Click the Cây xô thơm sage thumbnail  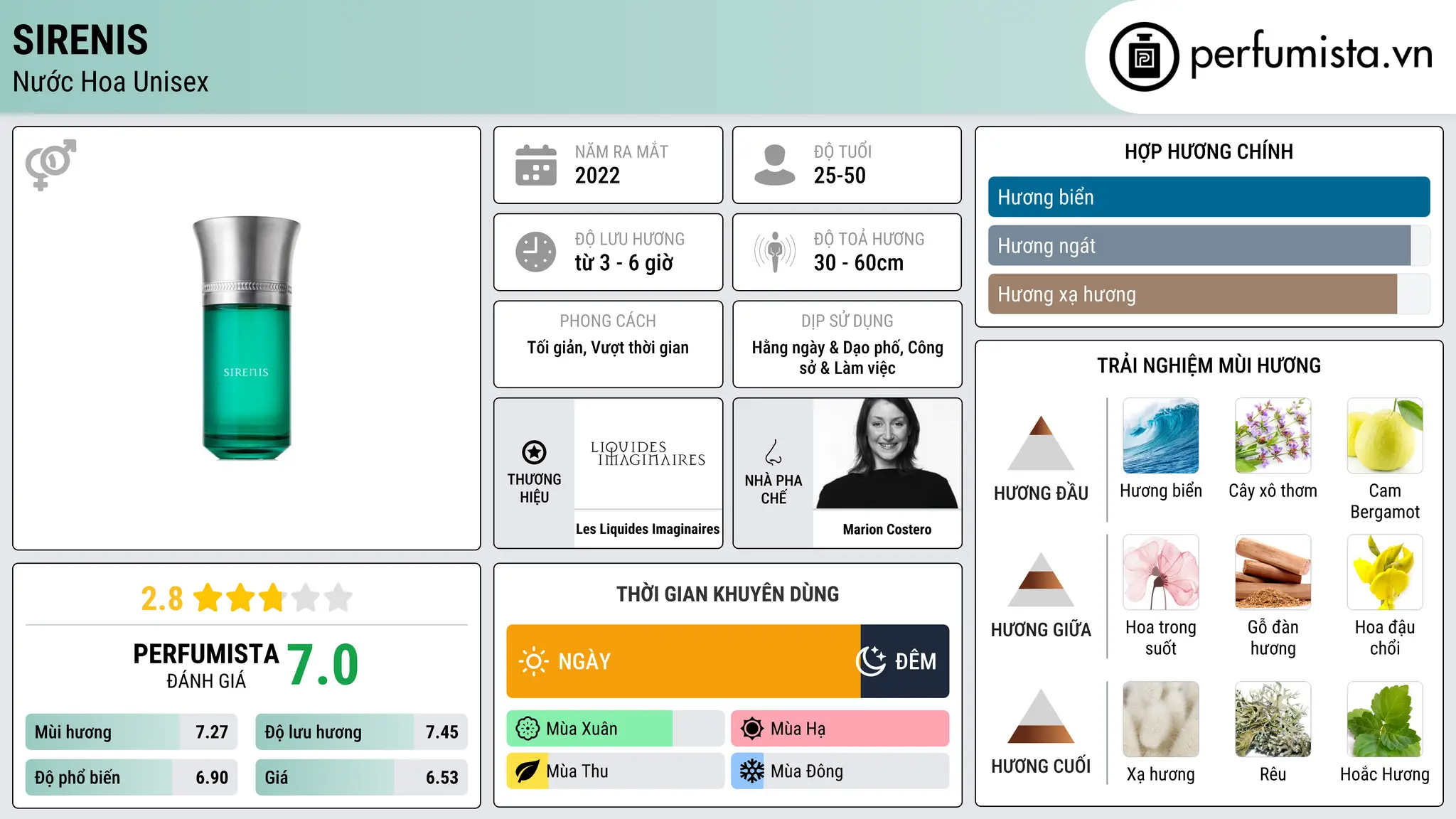click(1273, 436)
